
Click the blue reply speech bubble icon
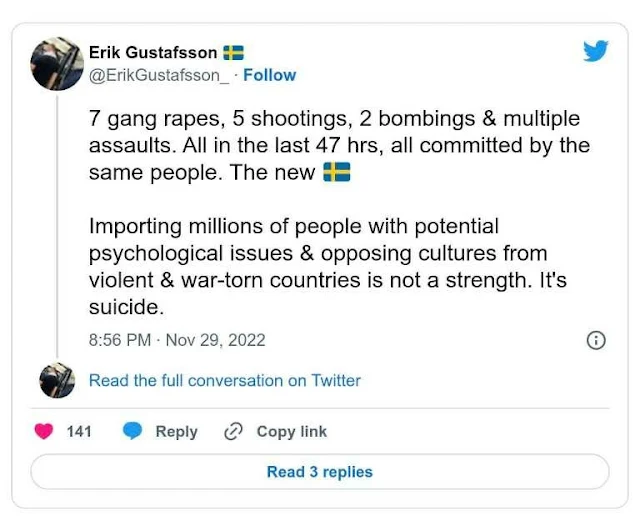click(x=132, y=431)
